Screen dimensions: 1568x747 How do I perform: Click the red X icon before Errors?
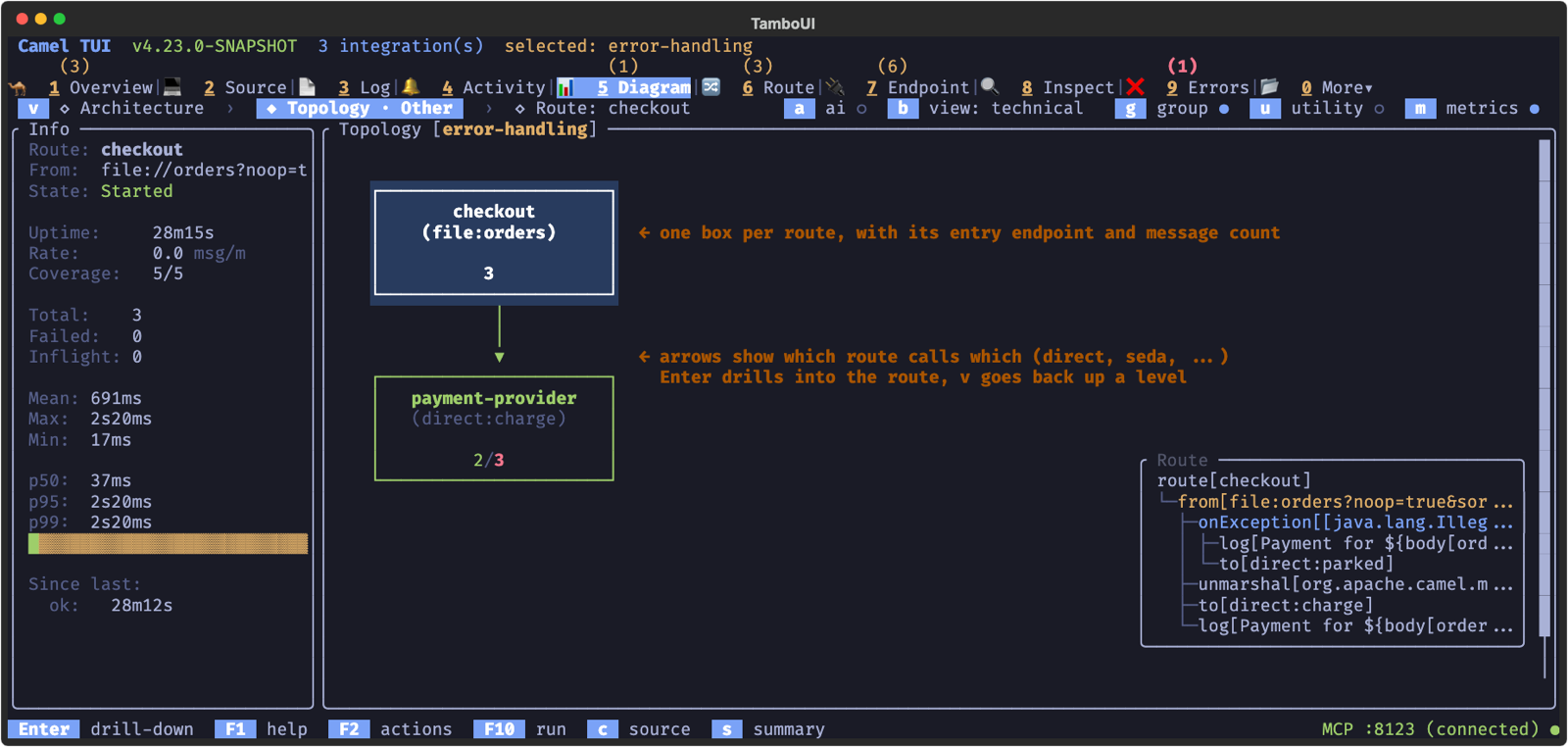coord(1135,87)
